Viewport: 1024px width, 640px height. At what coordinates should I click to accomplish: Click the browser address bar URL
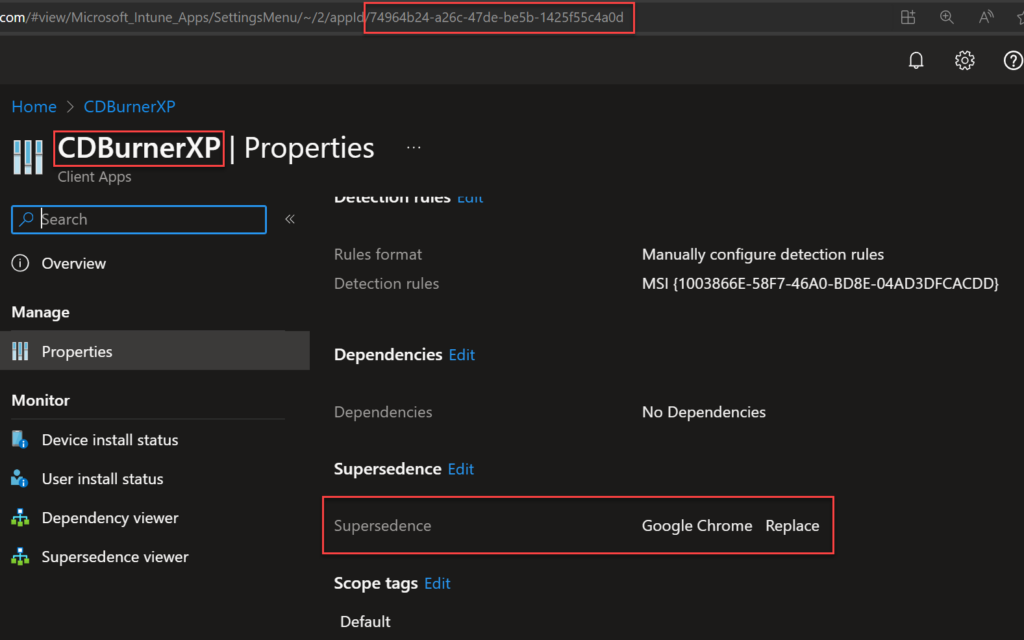[313, 18]
